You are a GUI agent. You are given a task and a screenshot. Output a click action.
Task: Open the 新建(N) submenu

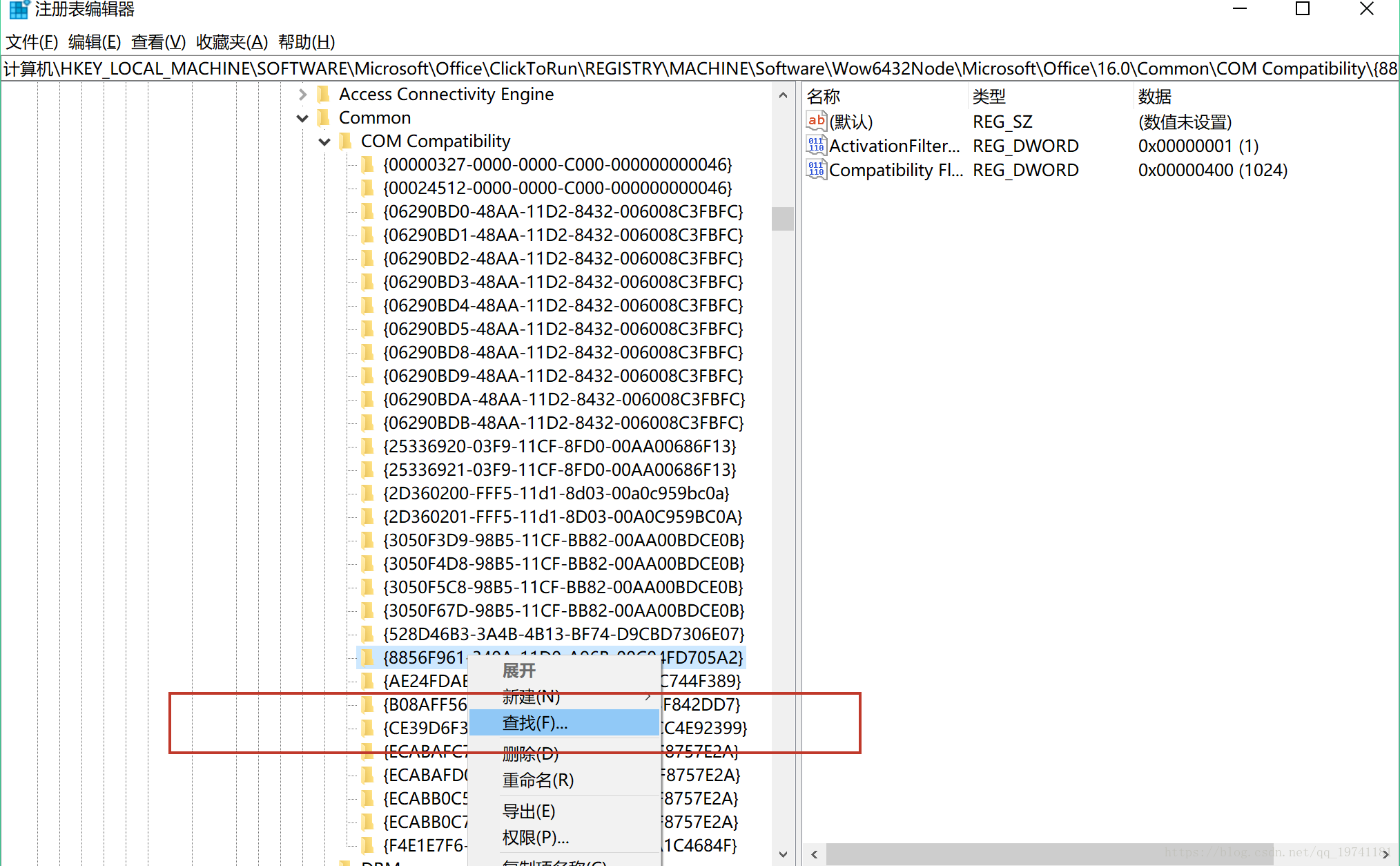point(564,697)
